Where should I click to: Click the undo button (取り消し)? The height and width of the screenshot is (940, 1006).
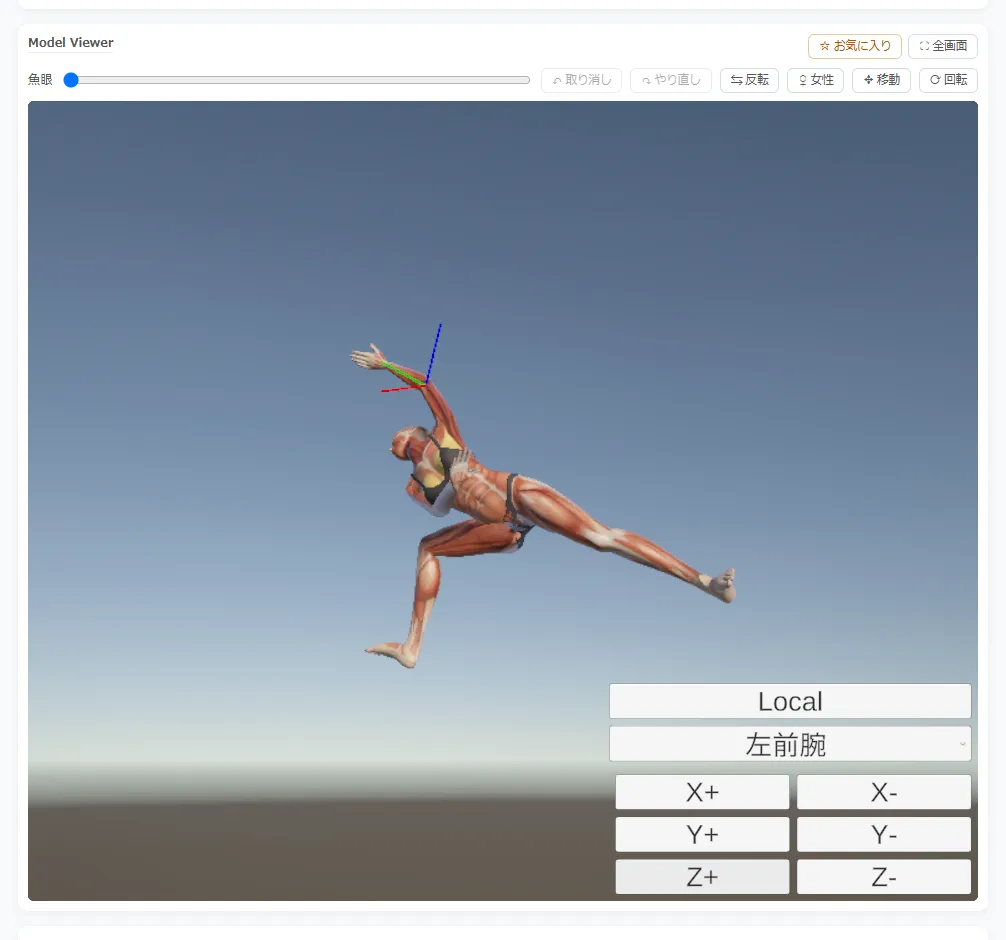[581, 80]
